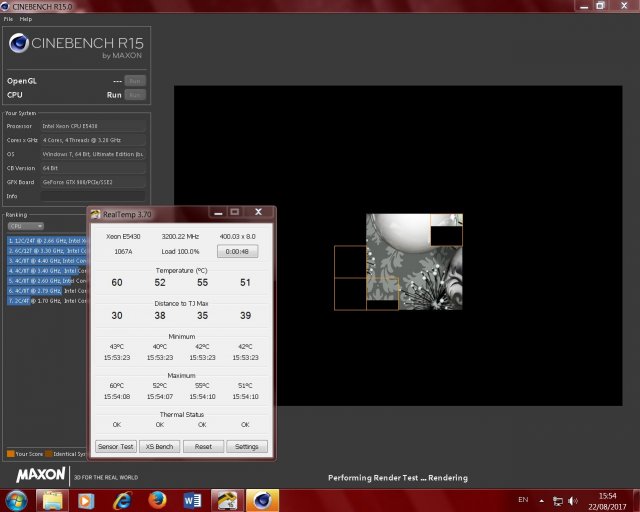This screenshot has height=512, width=640.
Task: Click the volume speaker tray icon
Action: [x=570, y=499]
